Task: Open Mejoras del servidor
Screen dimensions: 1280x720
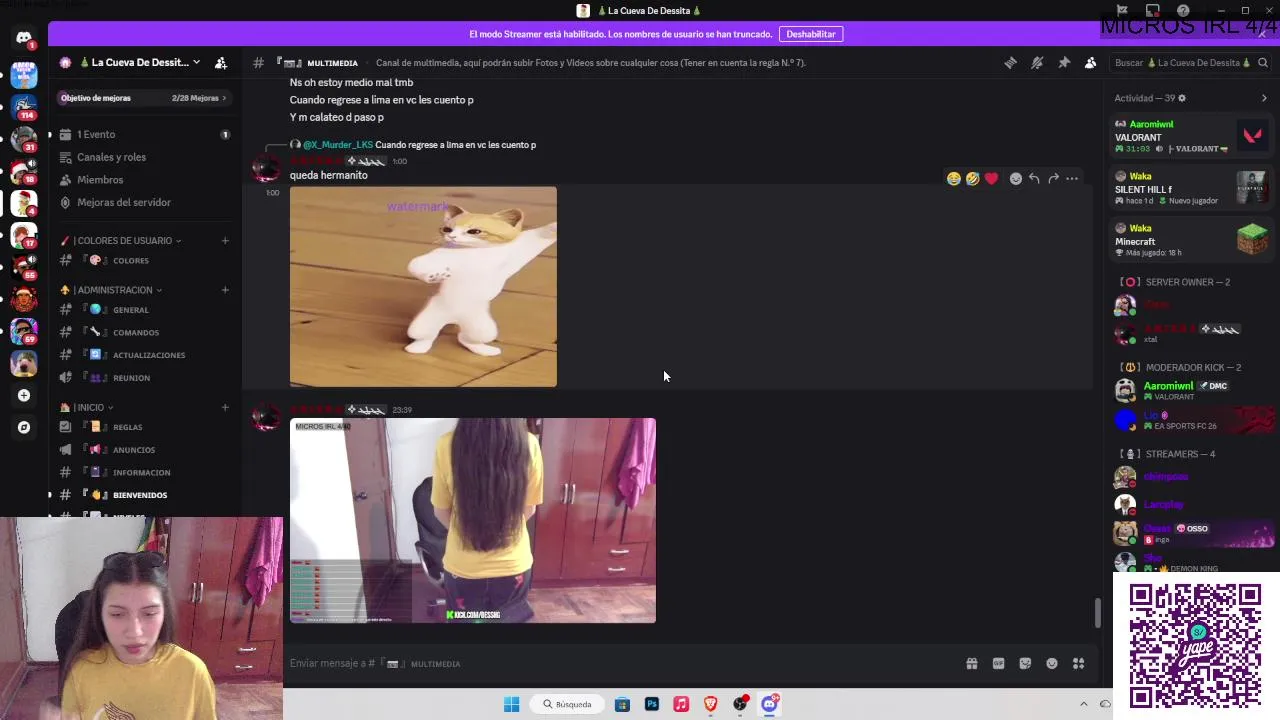Action: click(145, 202)
